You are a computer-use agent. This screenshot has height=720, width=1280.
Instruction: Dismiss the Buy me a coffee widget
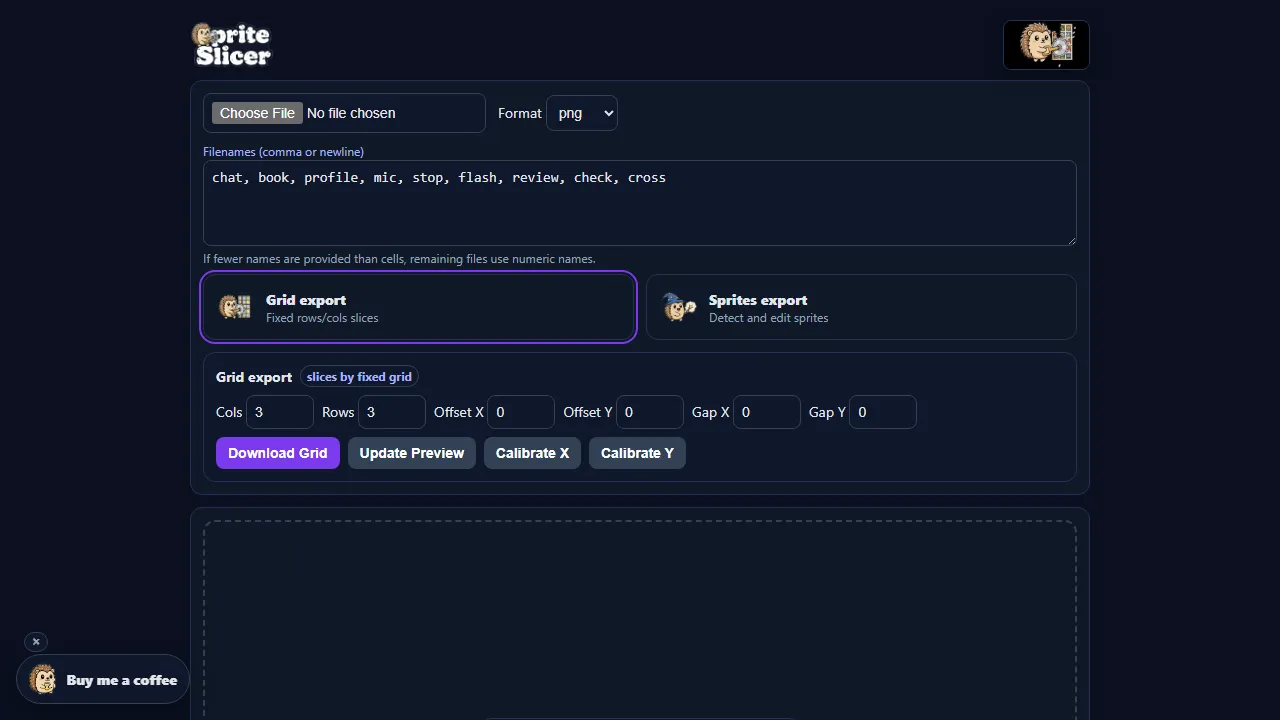tap(36, 642)
